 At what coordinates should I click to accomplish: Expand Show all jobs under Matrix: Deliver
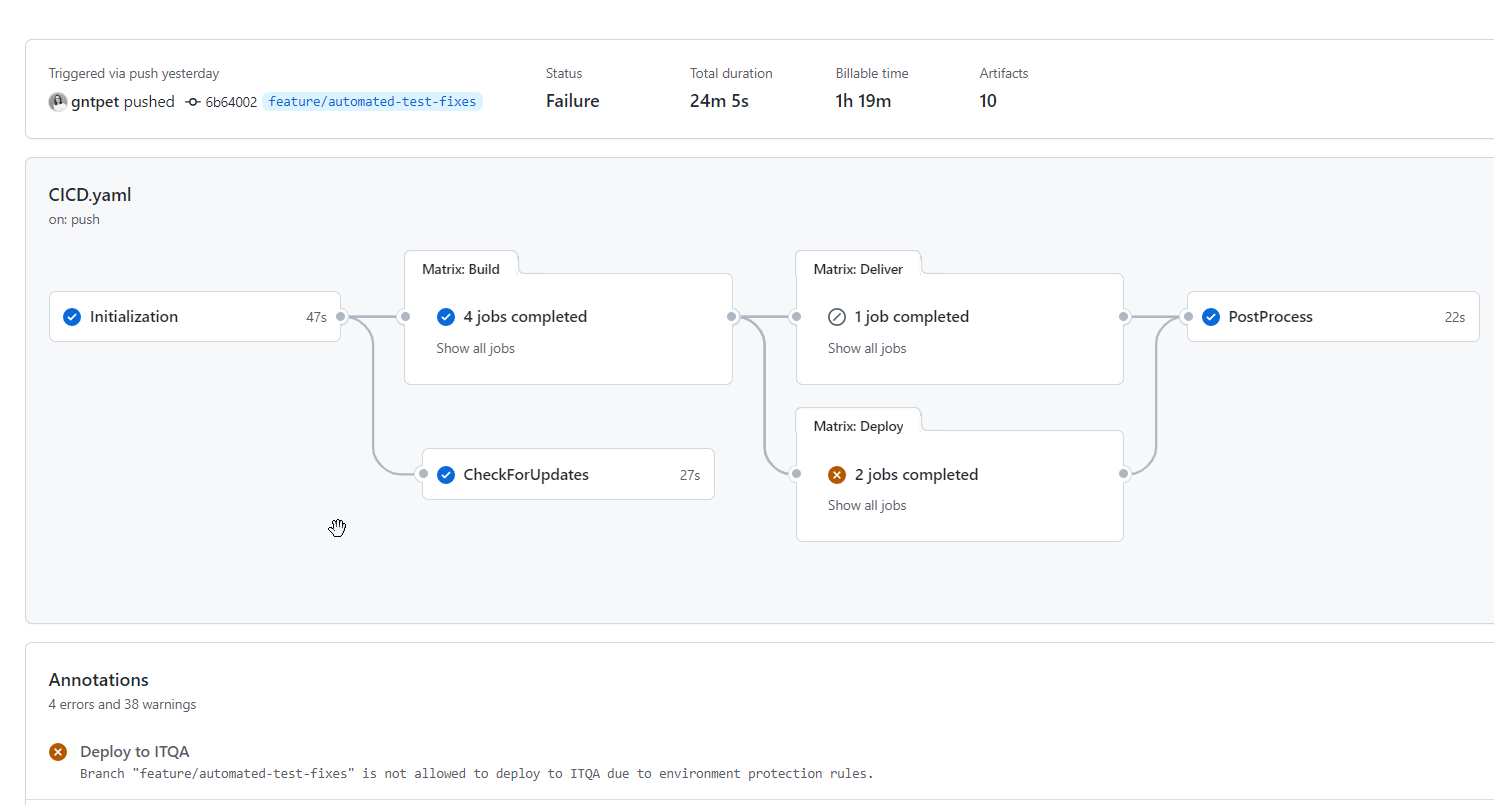click(x=866, y=347)
